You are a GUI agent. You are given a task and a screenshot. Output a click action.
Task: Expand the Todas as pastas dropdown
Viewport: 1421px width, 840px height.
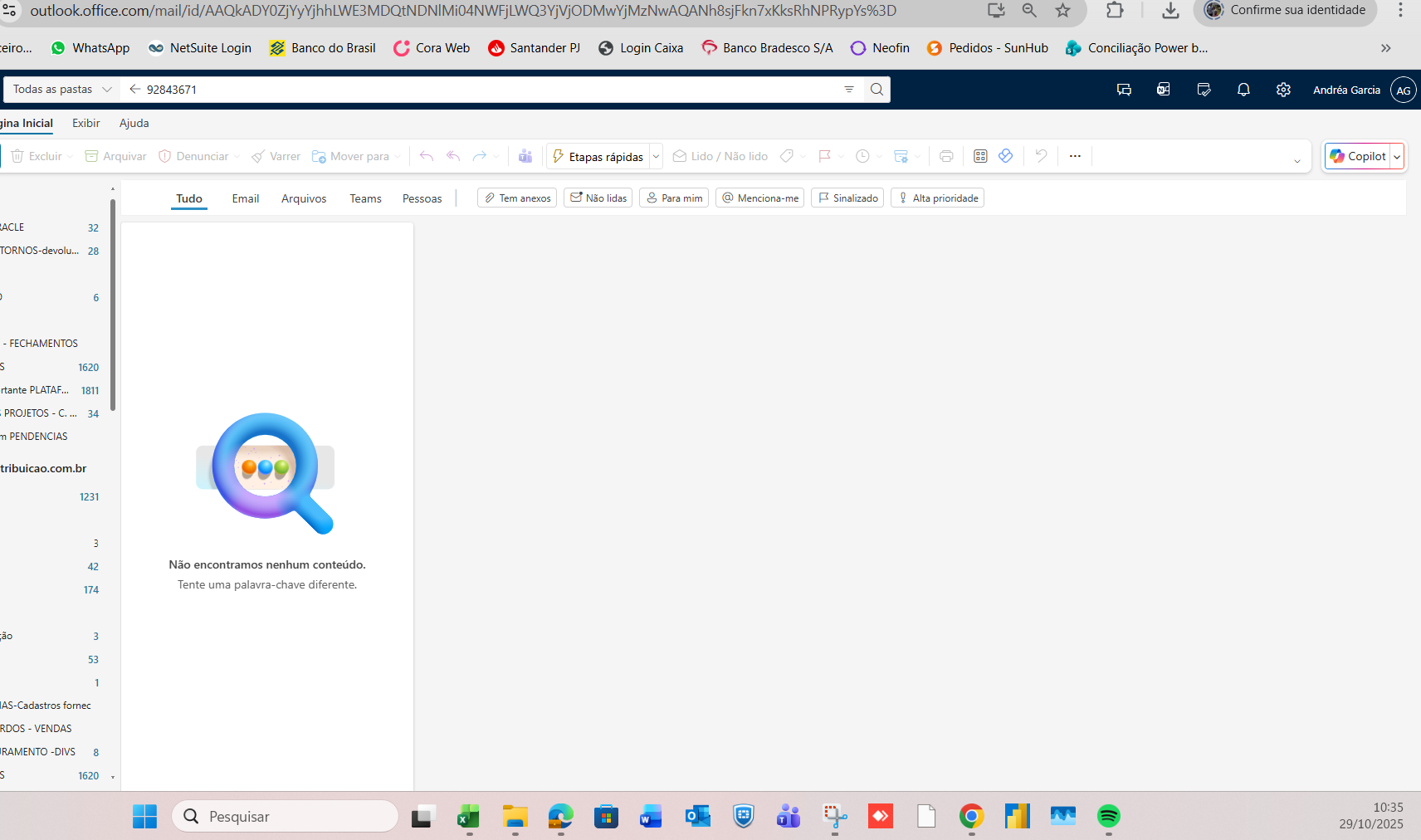pyautogui.click(x=62, y=90)
